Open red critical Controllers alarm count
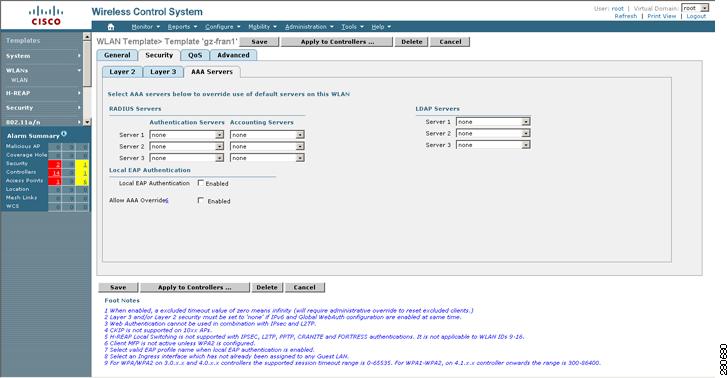 click(x=55, y=172)
